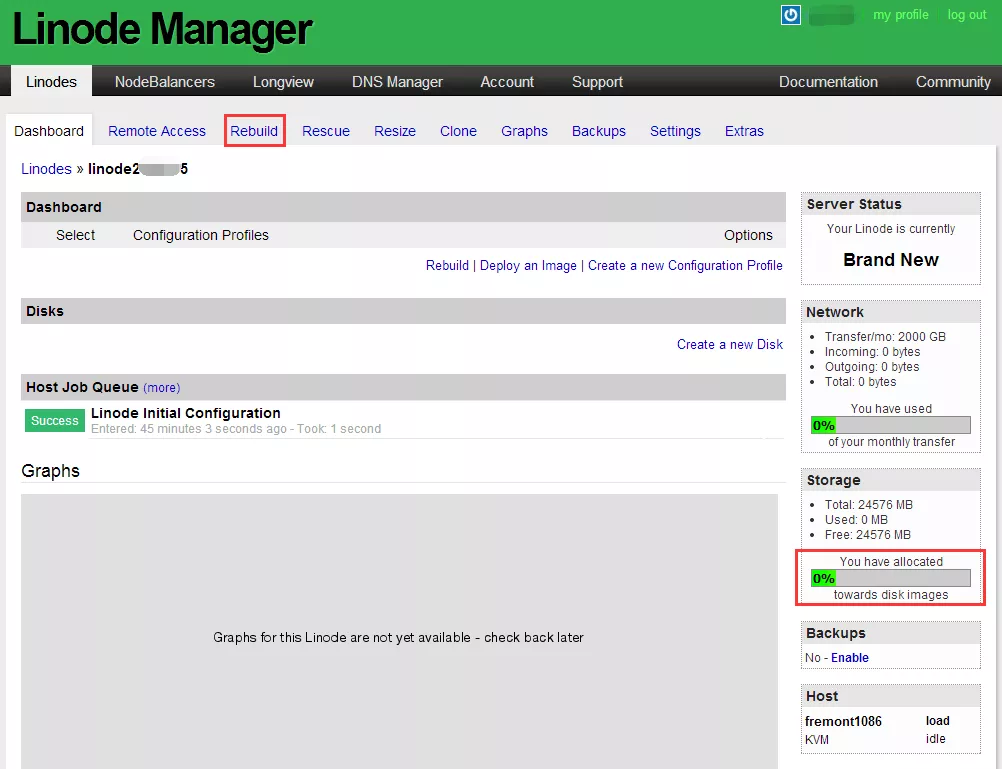Click the Linodes breadcrumb link
Screen dimensions: 1002x769
pos(46,169)
